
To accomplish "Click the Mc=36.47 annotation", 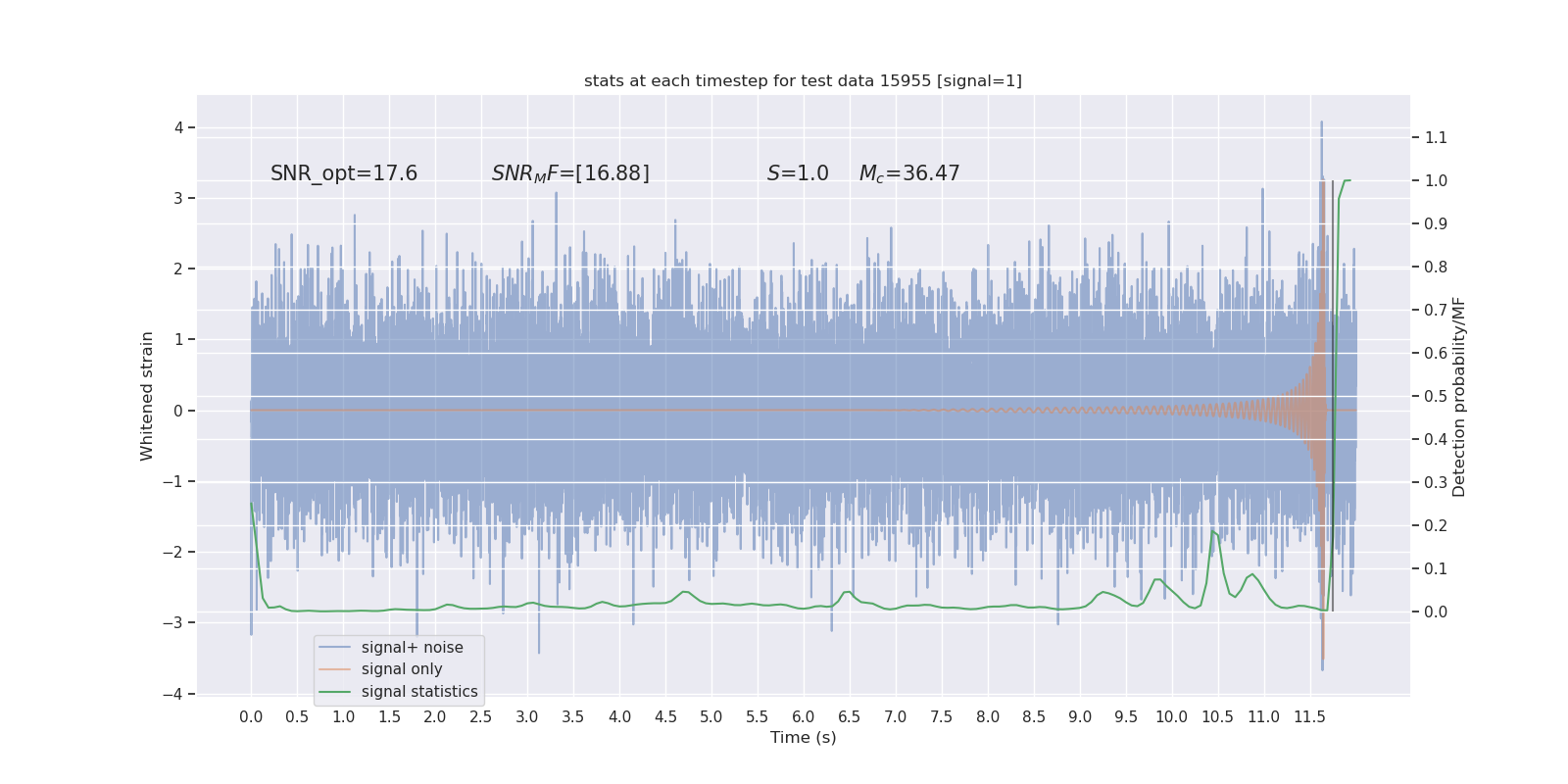I will pyautogui.click(x=909, y=173).
